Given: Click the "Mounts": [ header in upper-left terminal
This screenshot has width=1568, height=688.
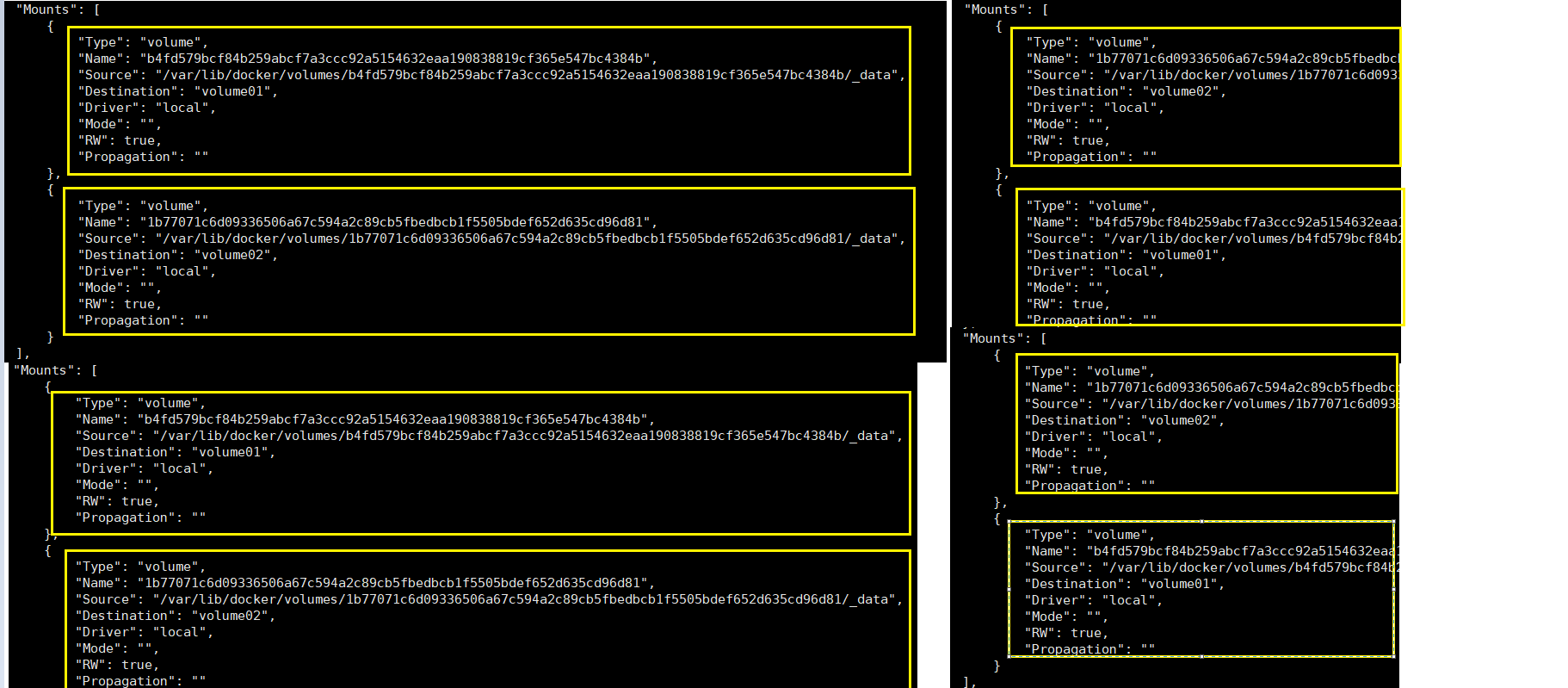Looking at the screenshot, I should [x=58, y=9].
